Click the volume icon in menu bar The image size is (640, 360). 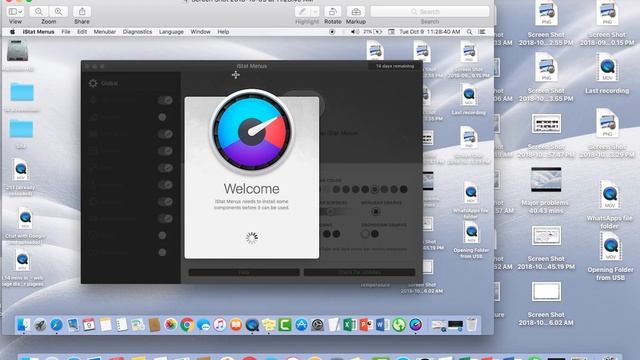354,32
